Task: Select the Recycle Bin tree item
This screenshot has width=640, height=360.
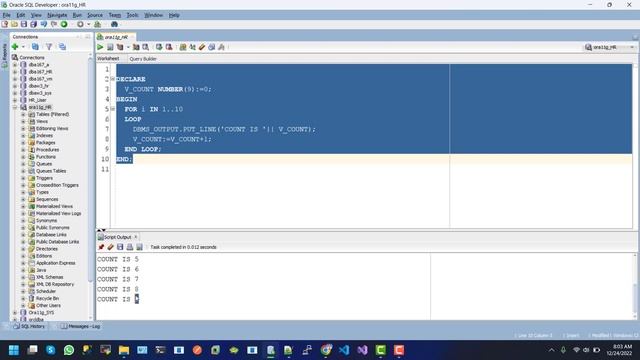Action: click(x=47, y=298)
